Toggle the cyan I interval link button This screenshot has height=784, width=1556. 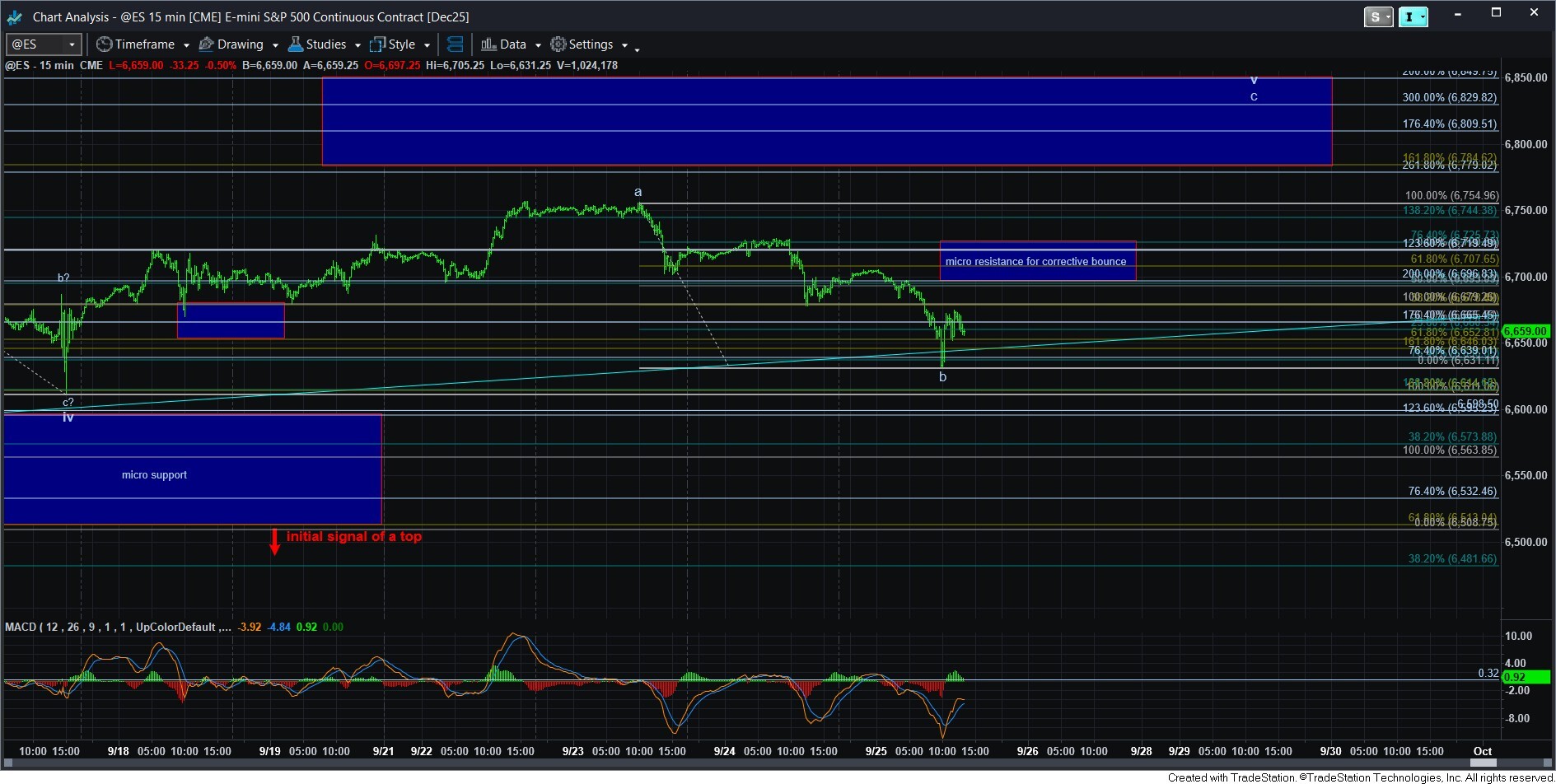pyautogui.click(x=1412, y=16)
